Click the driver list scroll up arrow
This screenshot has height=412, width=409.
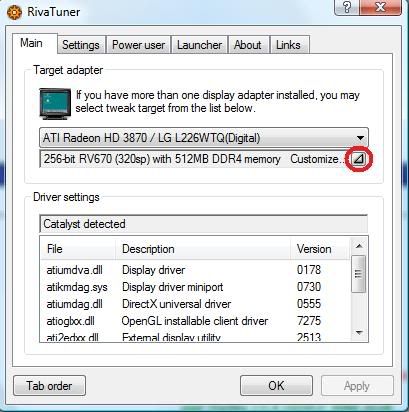click(359, 246)
